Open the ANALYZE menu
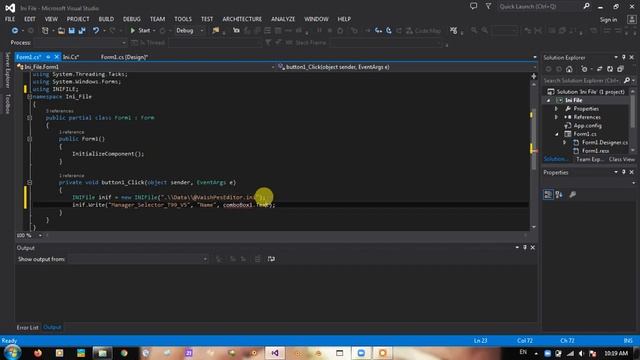This screenshot has height=360, width=640. pos(283,19)
